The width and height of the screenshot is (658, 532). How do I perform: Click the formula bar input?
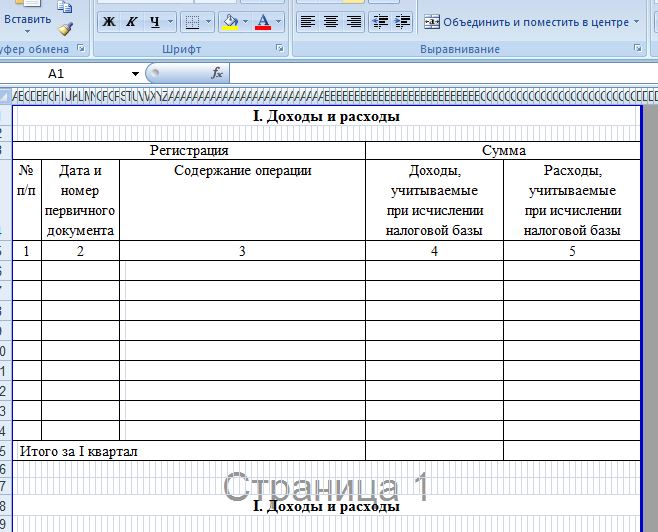tap(444, 73)
